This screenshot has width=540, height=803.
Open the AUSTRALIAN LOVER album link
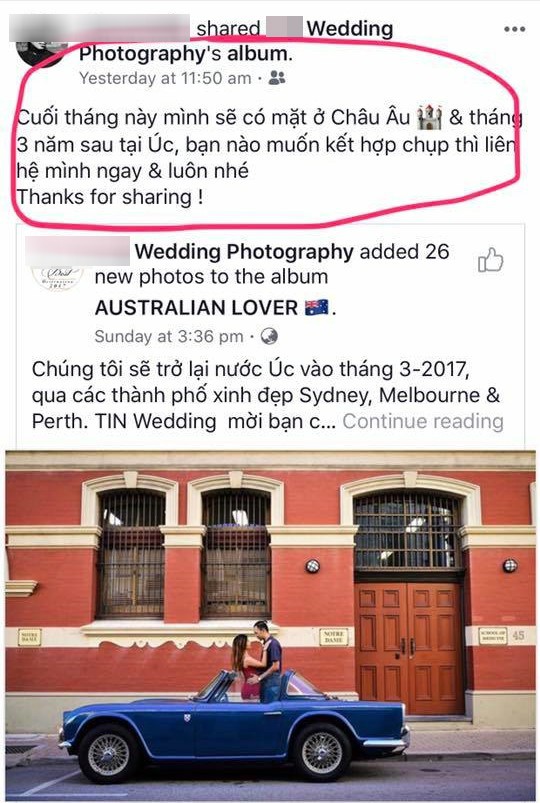(196, 308)
